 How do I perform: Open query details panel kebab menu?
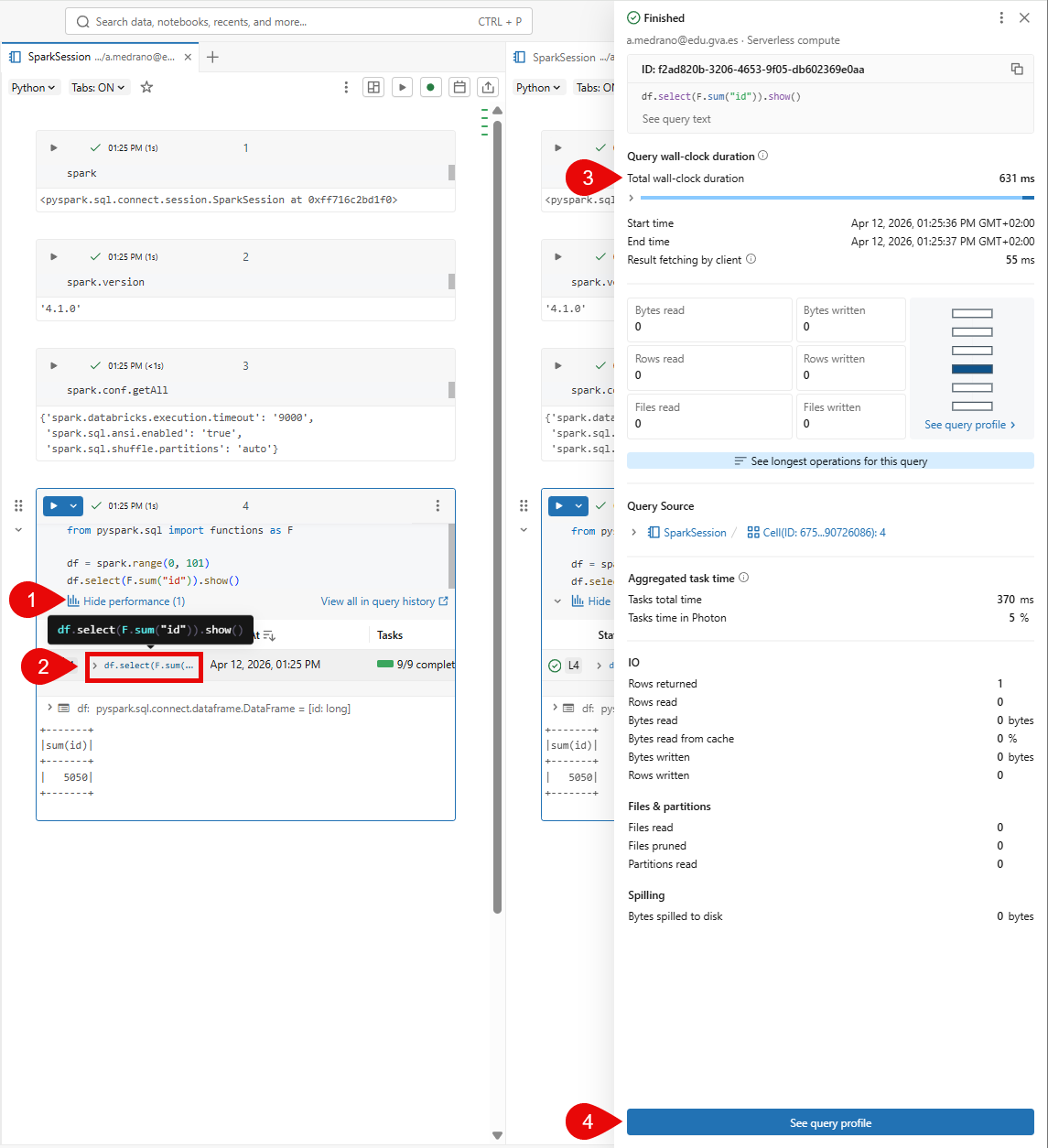[1001, 17]
